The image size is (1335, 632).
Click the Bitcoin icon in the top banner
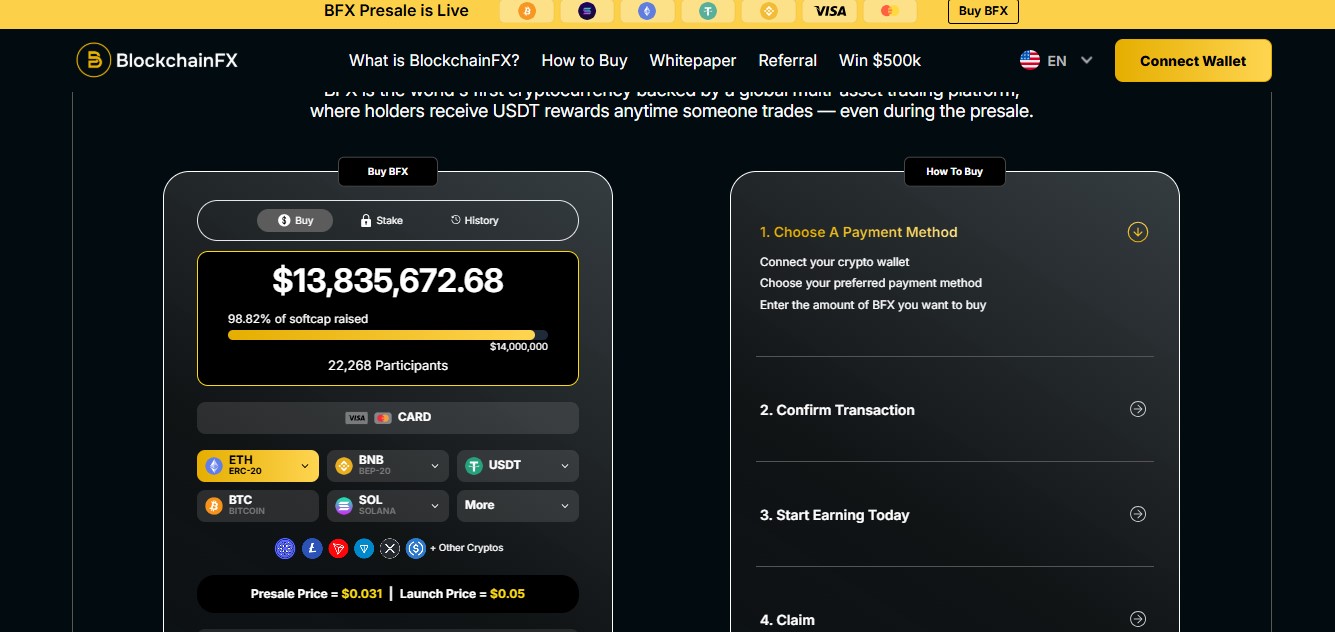[x=527, y=11]
